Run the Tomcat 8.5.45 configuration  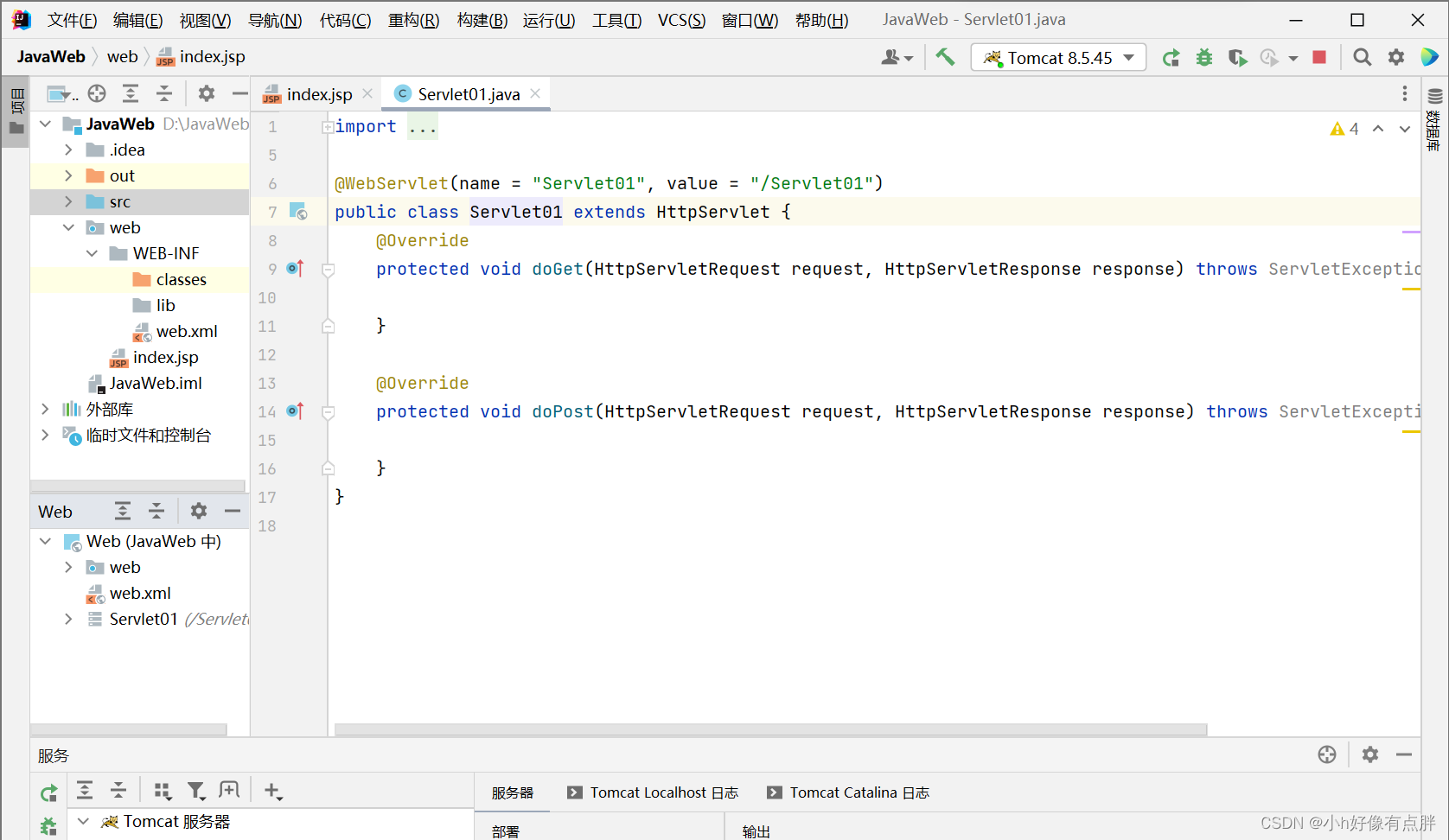pyautogui.click(x=1171, y=57)
